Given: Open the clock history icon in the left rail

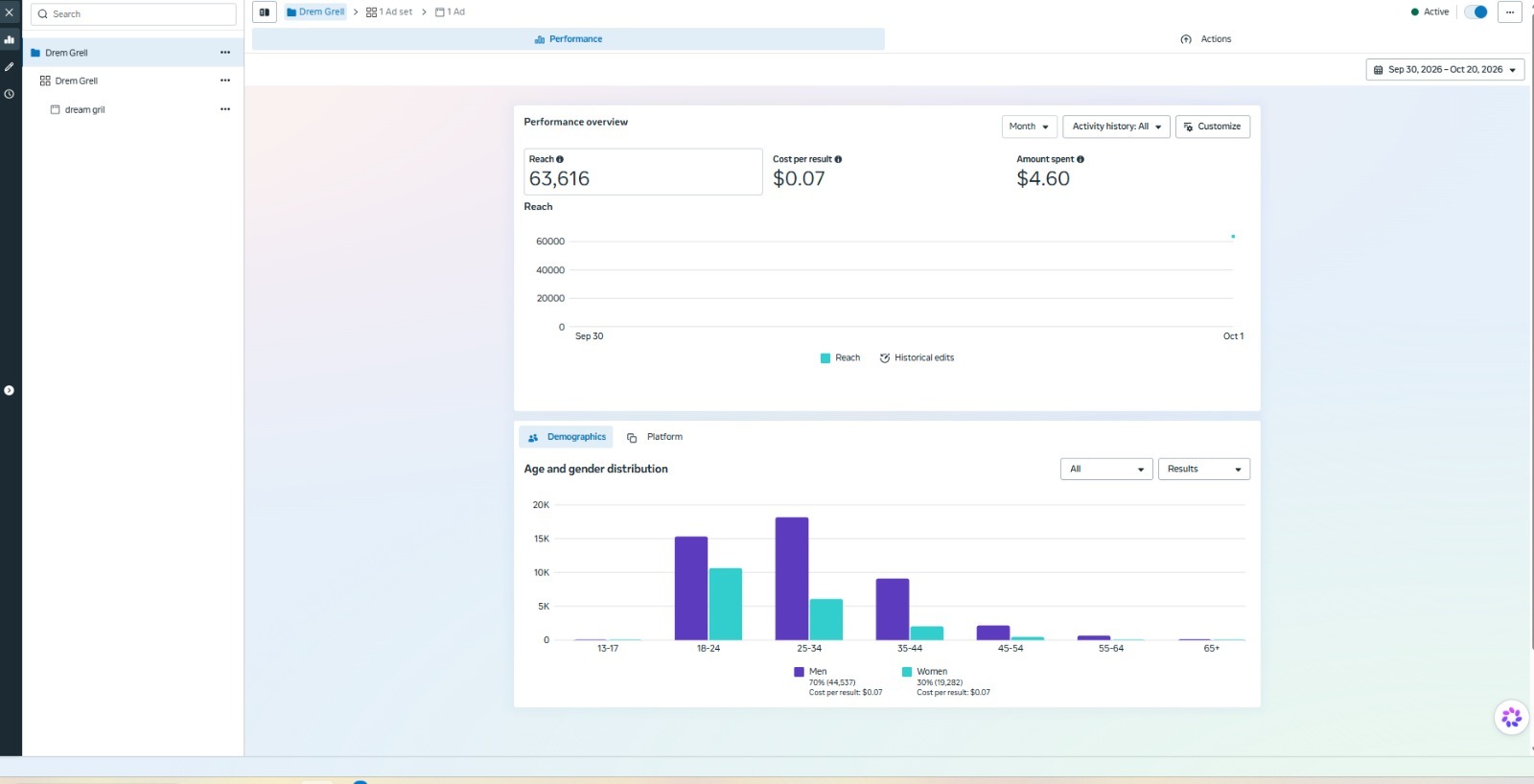Looking at the screenshot, I should [10, 94].
